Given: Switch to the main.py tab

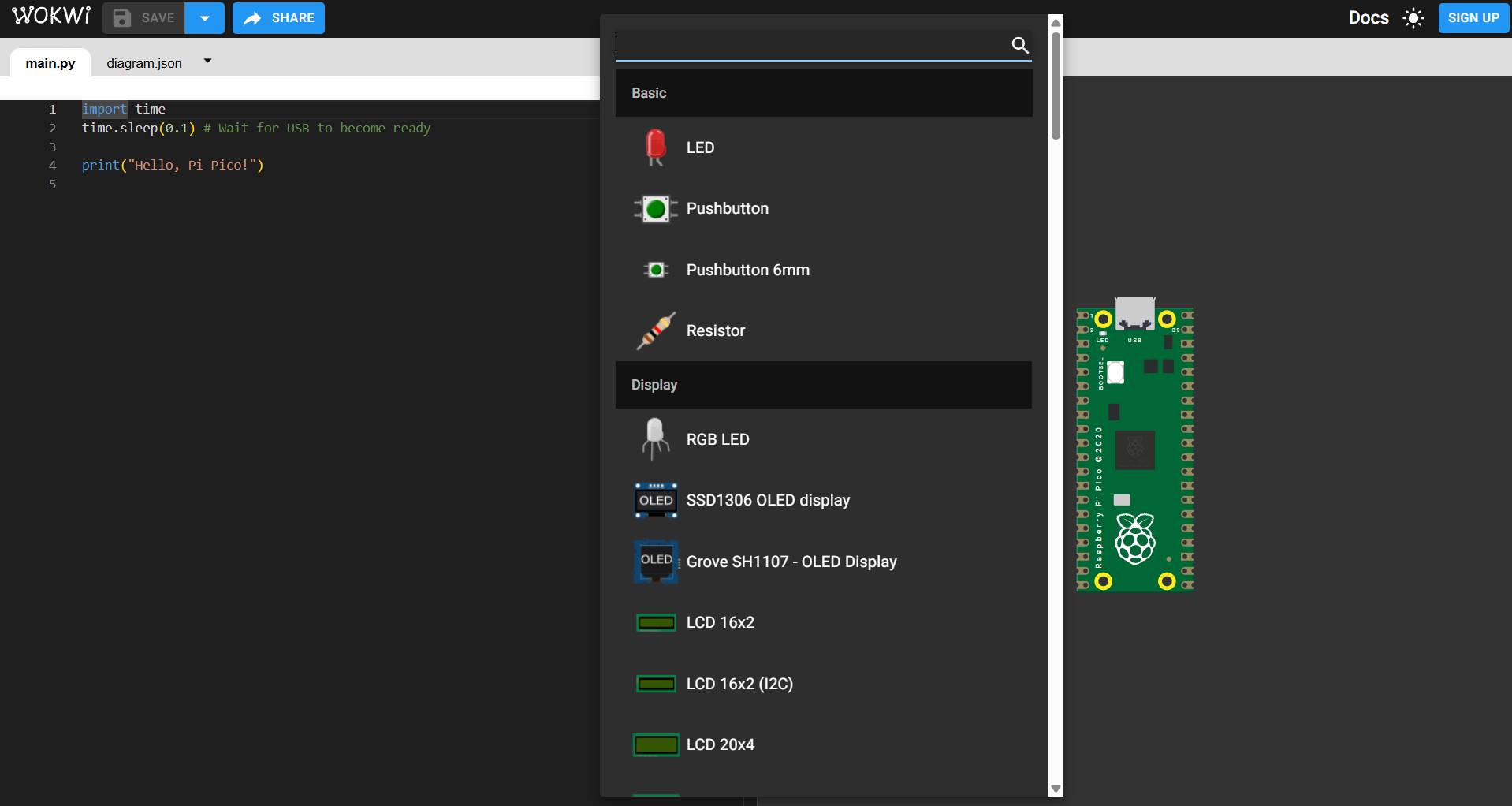Looking at the screenshot, I should click(50, 63).
